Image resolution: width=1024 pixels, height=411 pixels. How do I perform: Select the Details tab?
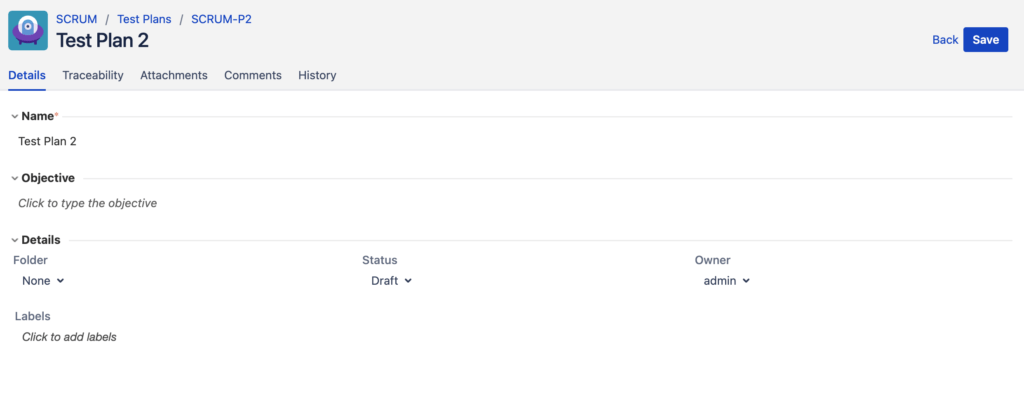(x=27, y=75)
